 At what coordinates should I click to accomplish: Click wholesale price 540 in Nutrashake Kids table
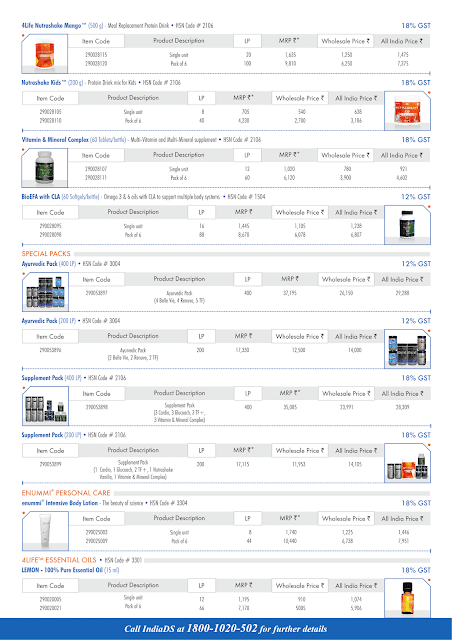(x=301, y=112)
